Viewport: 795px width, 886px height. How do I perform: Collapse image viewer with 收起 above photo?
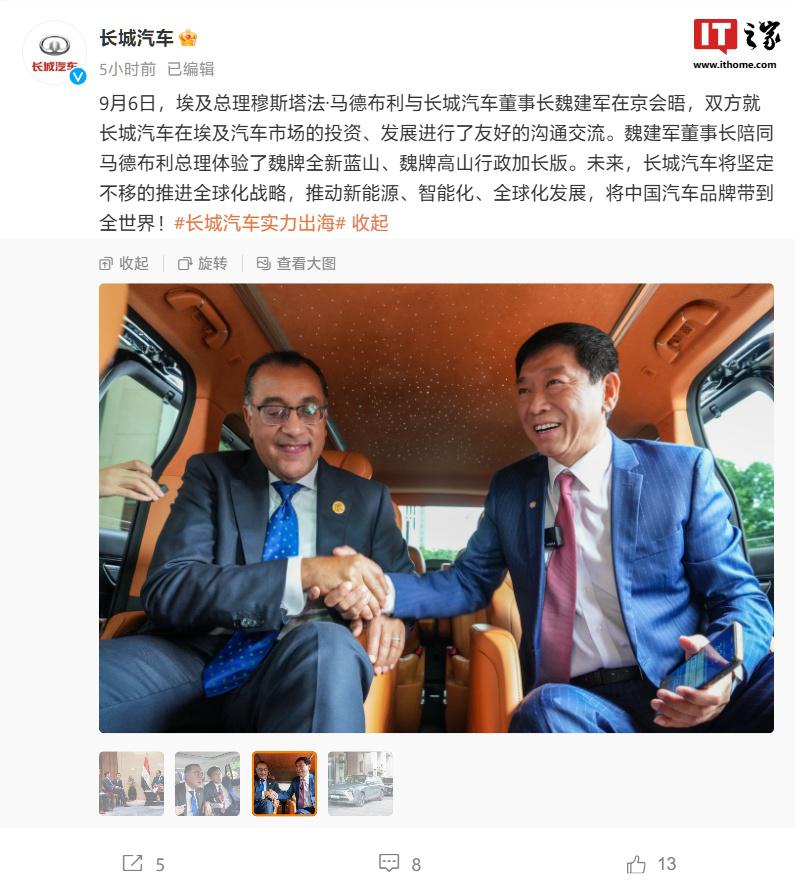pos(124,263)
